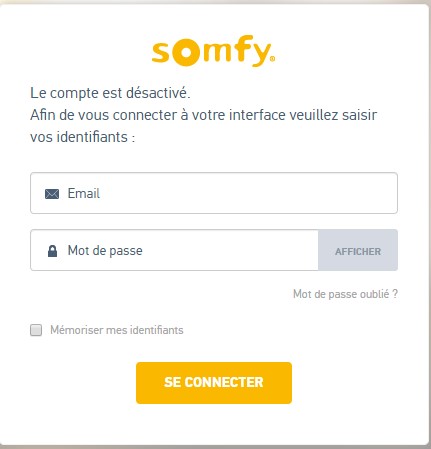Click the envelope icon in the Email field

[x=52, y=194]
